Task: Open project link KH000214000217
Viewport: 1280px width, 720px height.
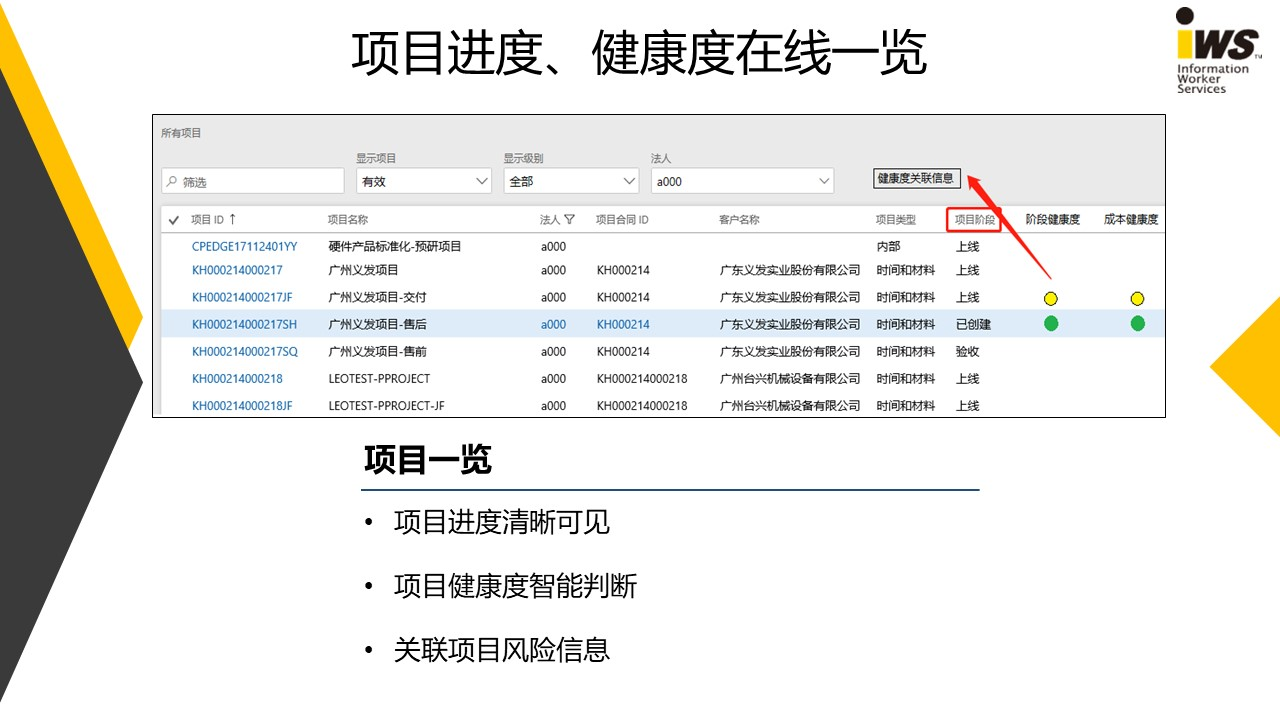Action: 237,270
